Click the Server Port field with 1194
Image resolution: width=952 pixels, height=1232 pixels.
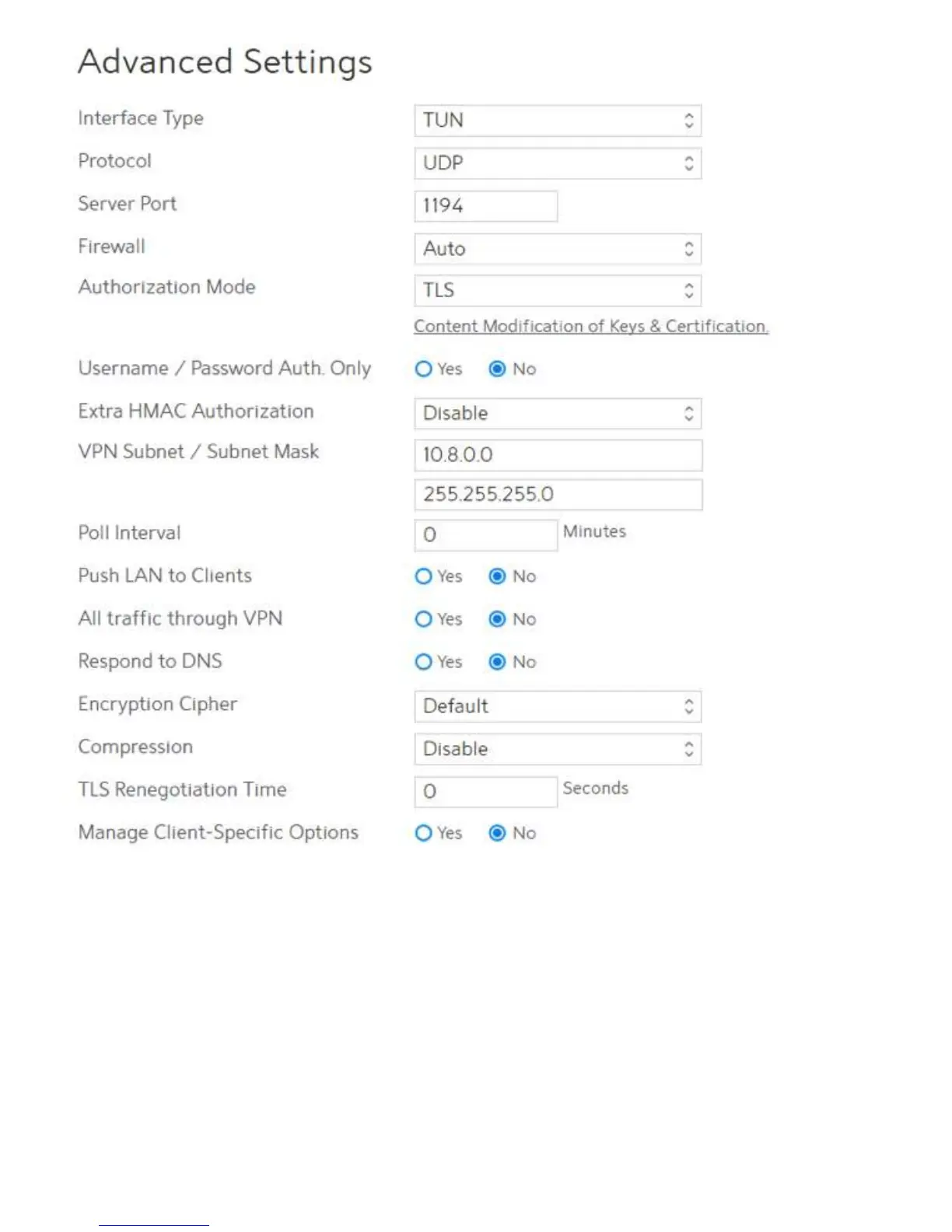pos(486,206)
